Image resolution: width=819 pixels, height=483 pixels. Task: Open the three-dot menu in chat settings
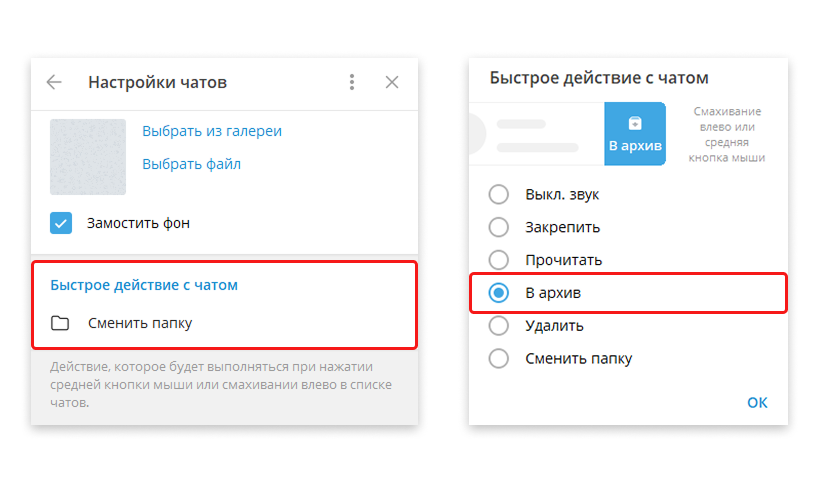pos(352,82)
